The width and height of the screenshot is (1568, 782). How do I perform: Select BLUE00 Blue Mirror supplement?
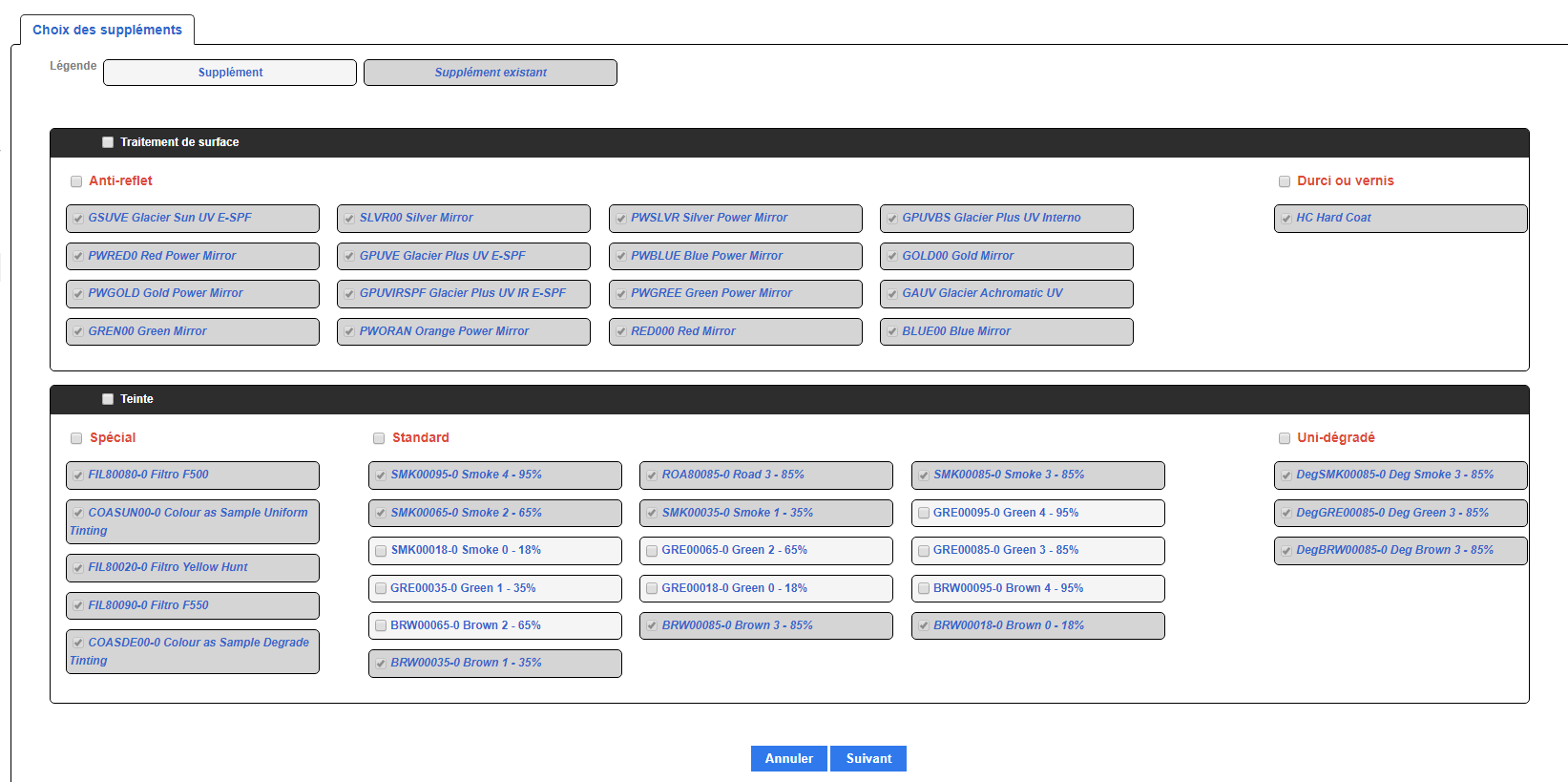pyautogui.click(x=1007, y=331)
